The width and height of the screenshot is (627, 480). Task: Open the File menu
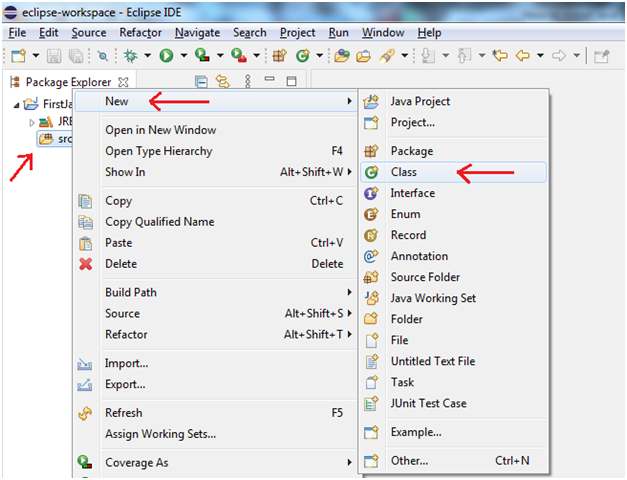pos(17,33)
